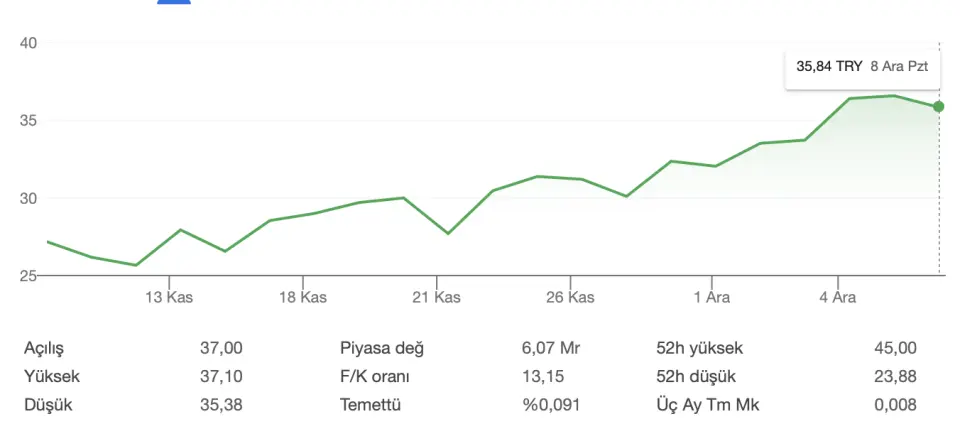Click the 1 Ara date label
This screenshot has width=960, height=446.
711,298
